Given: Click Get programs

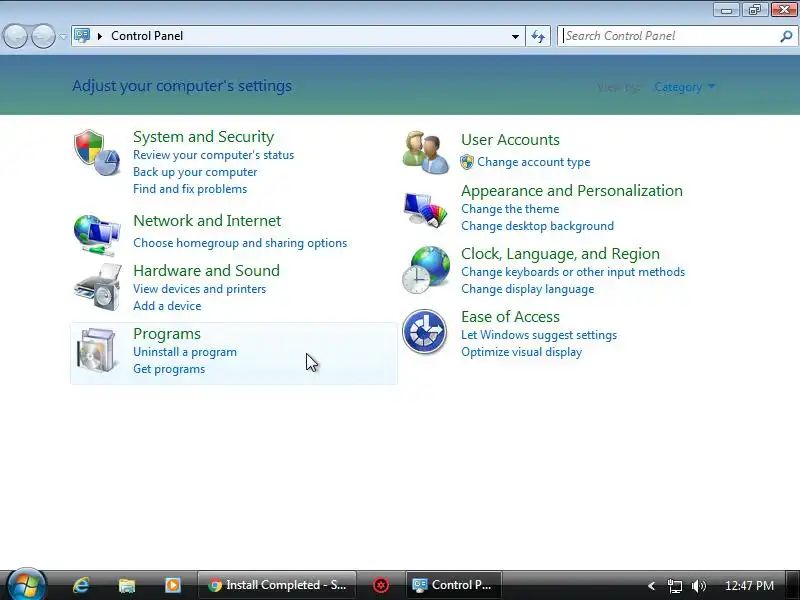Looking at the screenshot, I should [x=169, y=369].
